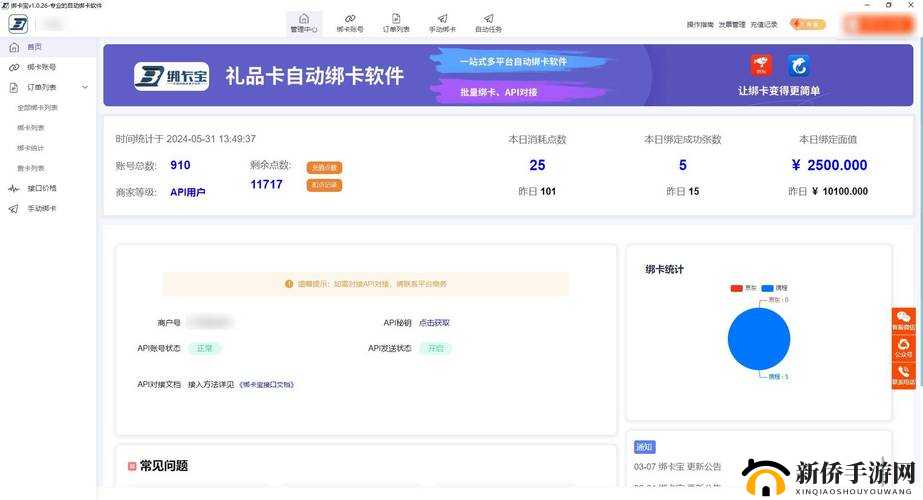The width and height of the screenshot is (923, 500).
Task: Click the 昨日 101 text
Action: point(537,191)
